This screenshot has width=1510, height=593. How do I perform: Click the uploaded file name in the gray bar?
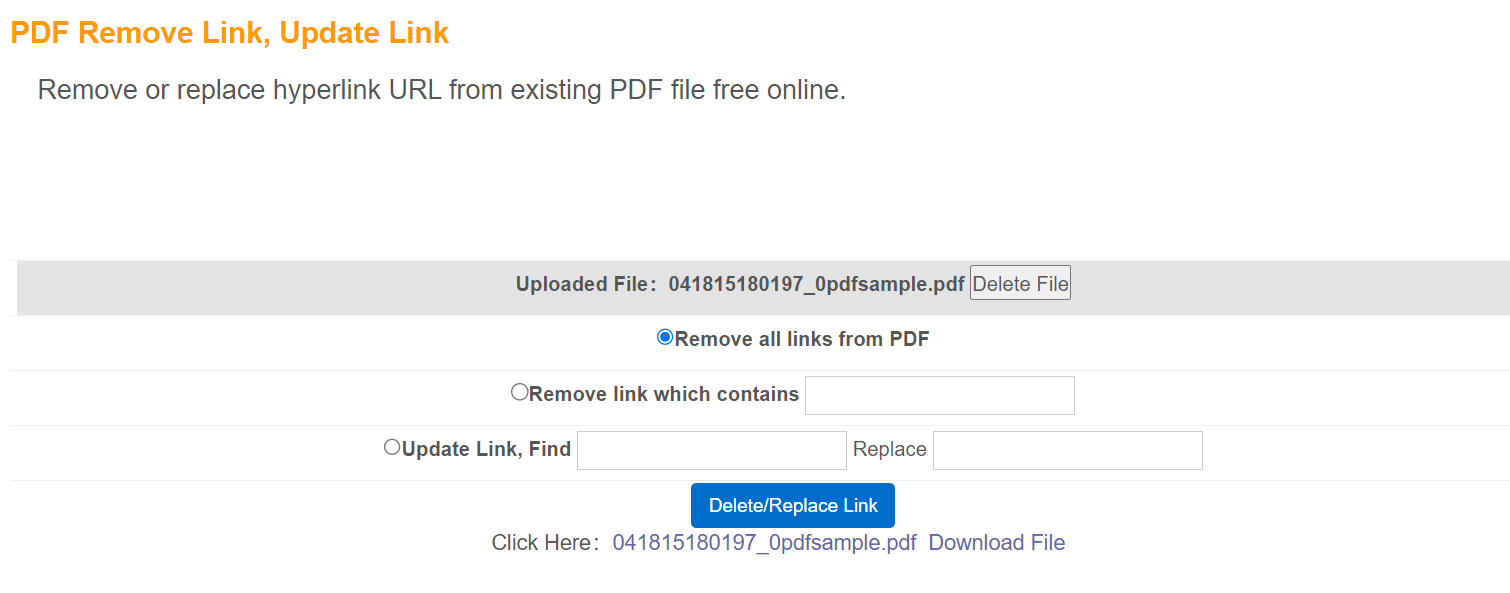point(816,284)
